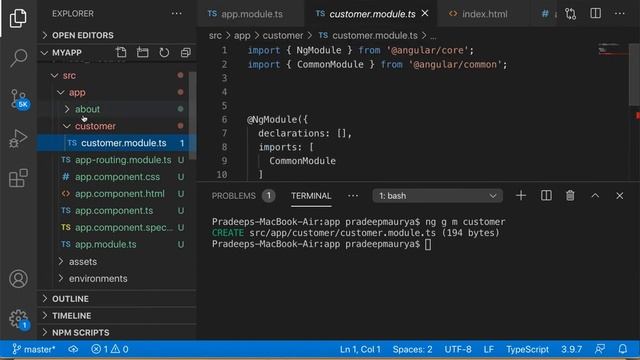Expand the about folder

(87, 109)
